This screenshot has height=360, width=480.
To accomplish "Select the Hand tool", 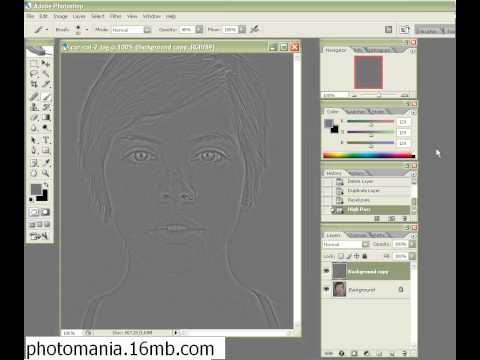I will click(x=34, y=173).
